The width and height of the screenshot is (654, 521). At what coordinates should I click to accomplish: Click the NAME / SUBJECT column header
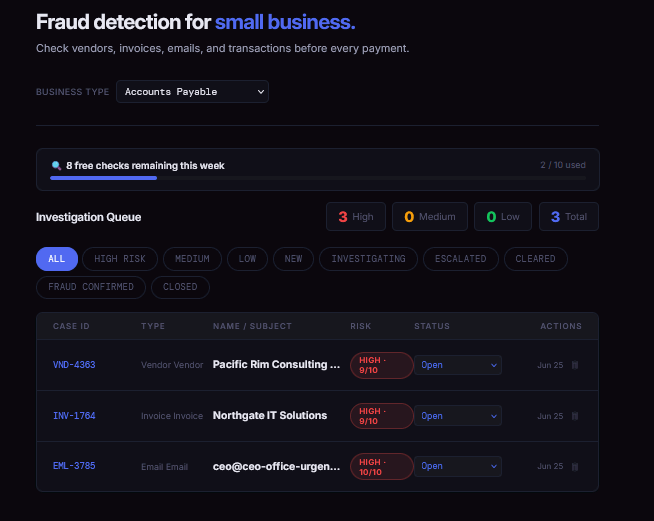tap(252, 326)
